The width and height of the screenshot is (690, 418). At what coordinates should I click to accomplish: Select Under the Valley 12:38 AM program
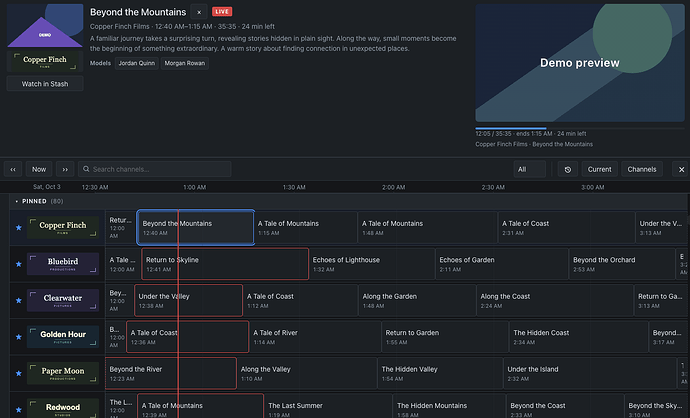coord(188,301)
